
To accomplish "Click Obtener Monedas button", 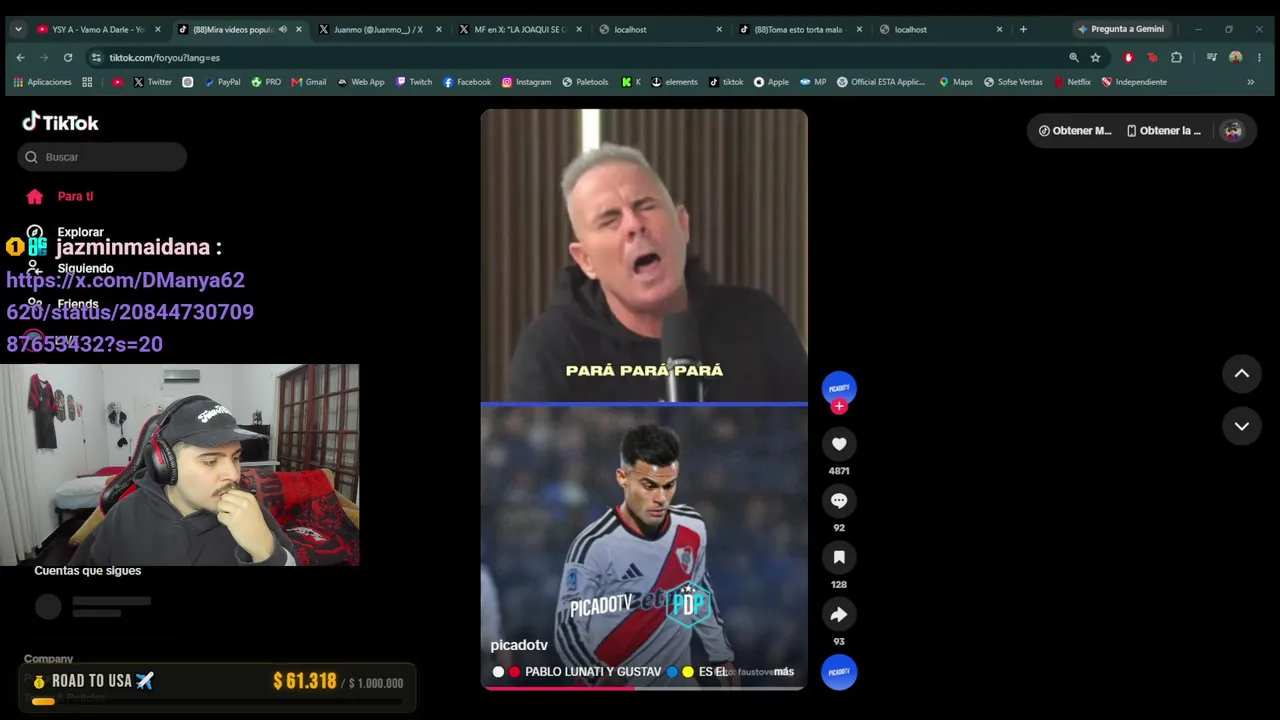I will (1075, 131).
